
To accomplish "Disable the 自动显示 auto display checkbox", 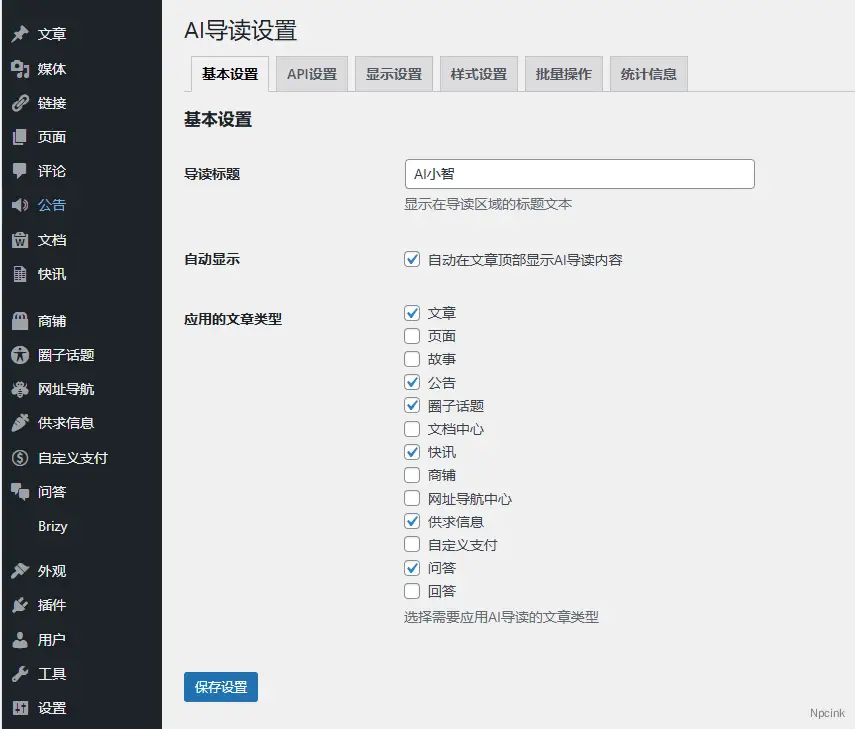I will pyautogui.click(x=411, y=258).
